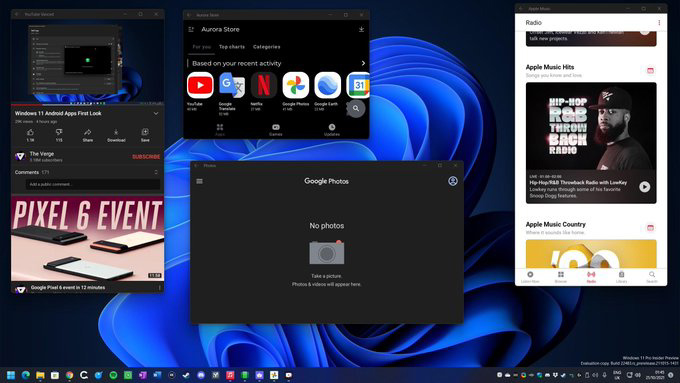View schedule icon for Apple Music Country
Viewport: 680px width, 383px height.
coord(650,228)
